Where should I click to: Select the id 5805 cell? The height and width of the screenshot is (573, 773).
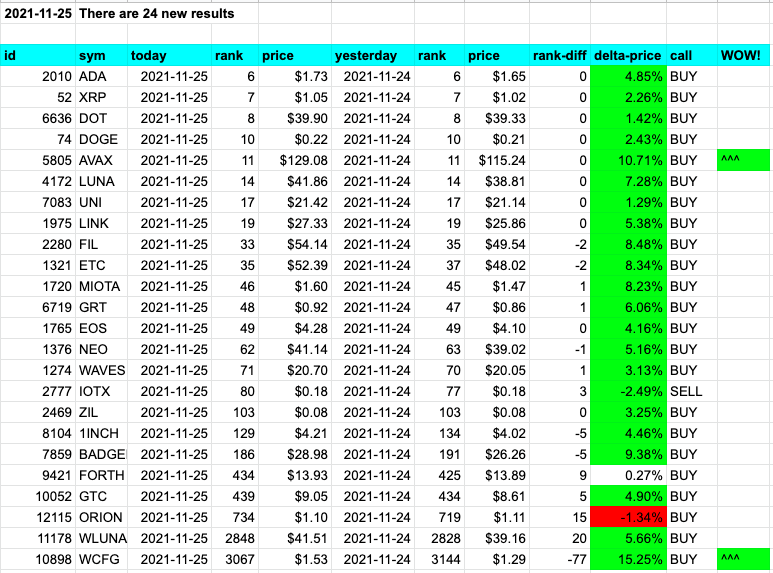38,160
